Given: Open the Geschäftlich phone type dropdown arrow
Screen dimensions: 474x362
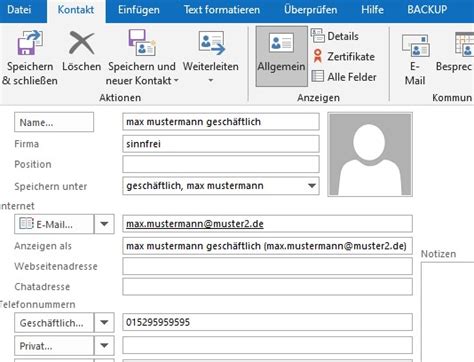Looking at the screenshot, I should tap(104, 322).
